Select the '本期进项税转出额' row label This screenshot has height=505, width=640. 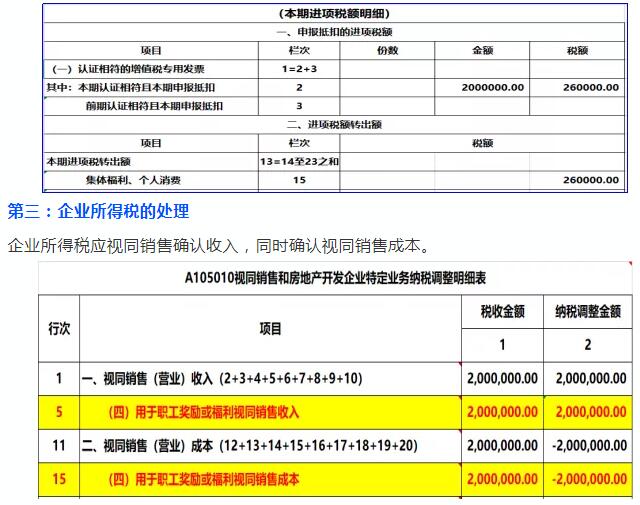click(89, 162)
